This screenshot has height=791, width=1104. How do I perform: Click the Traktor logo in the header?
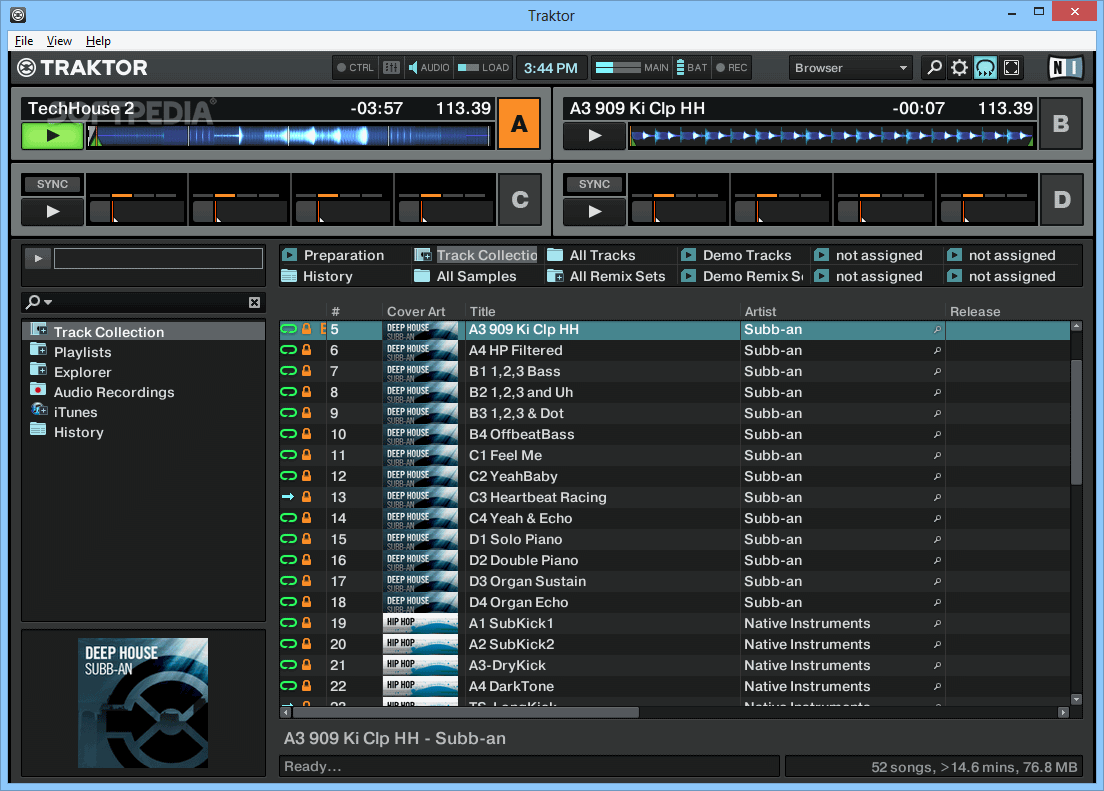[x=82, y=68]
